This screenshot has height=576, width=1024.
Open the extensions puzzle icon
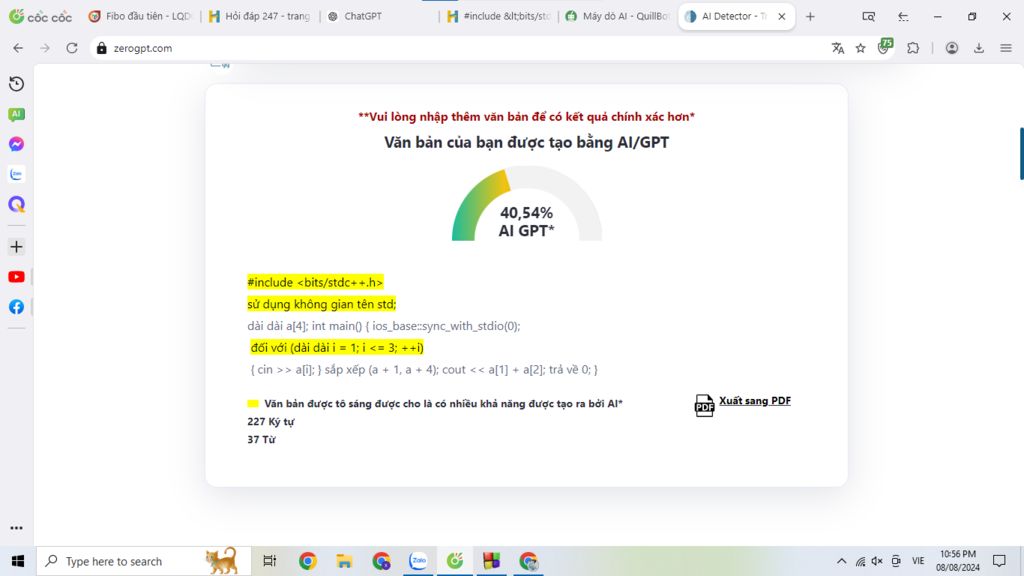click(x=913, y=48)
